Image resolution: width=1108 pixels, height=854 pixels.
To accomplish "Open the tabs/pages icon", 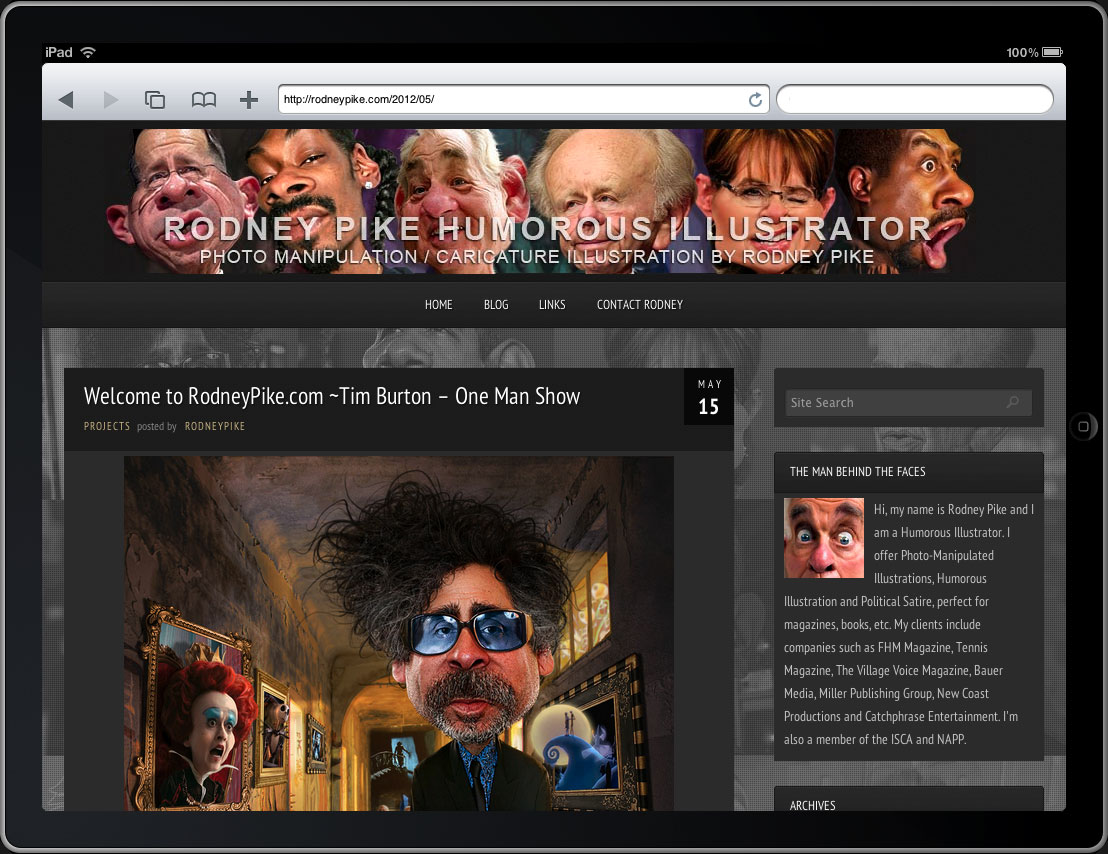I will click(155, 100).
